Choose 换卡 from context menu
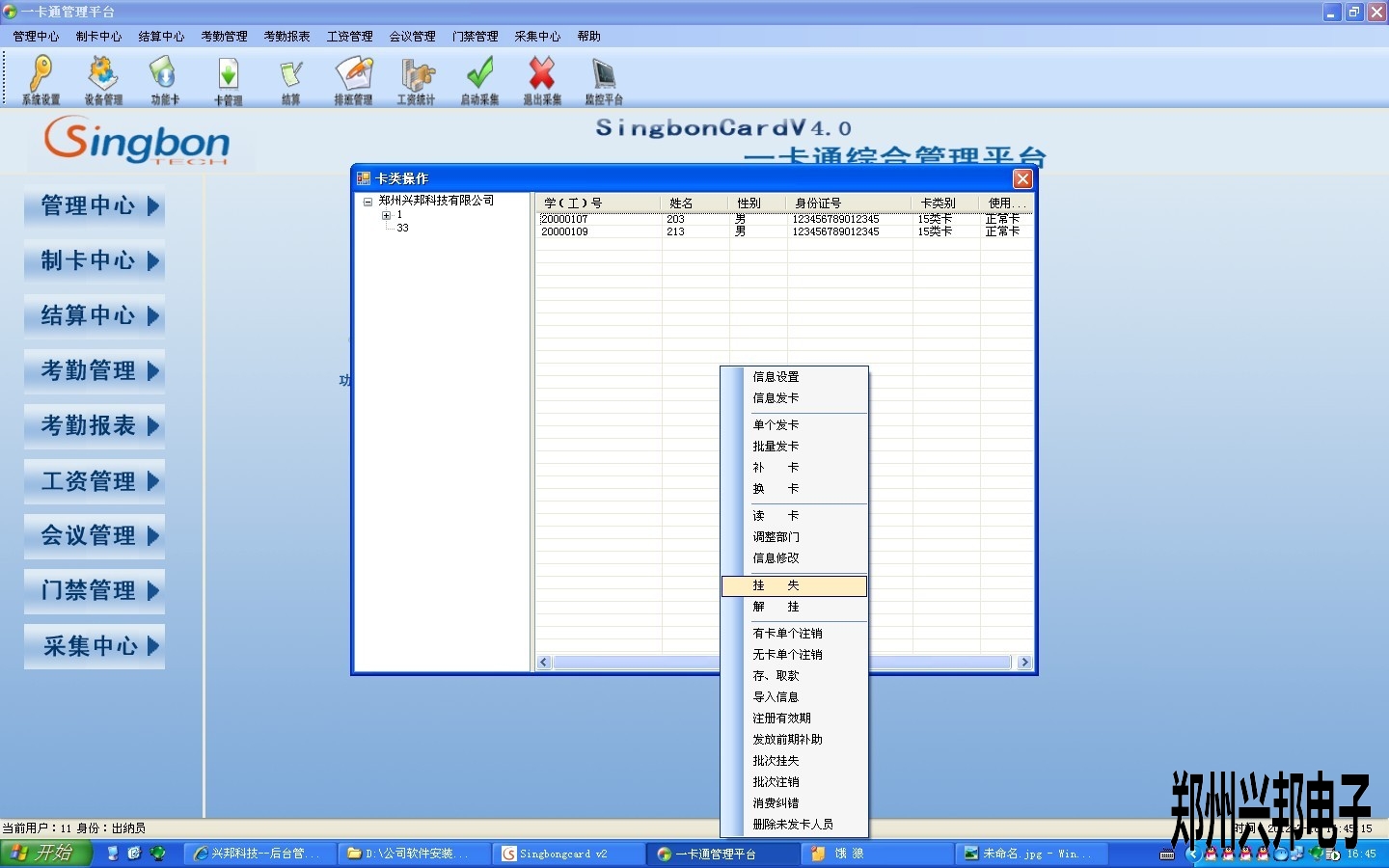Image resolution: width=1389 pixels, height=868 pixels. [x=794, y=489]
